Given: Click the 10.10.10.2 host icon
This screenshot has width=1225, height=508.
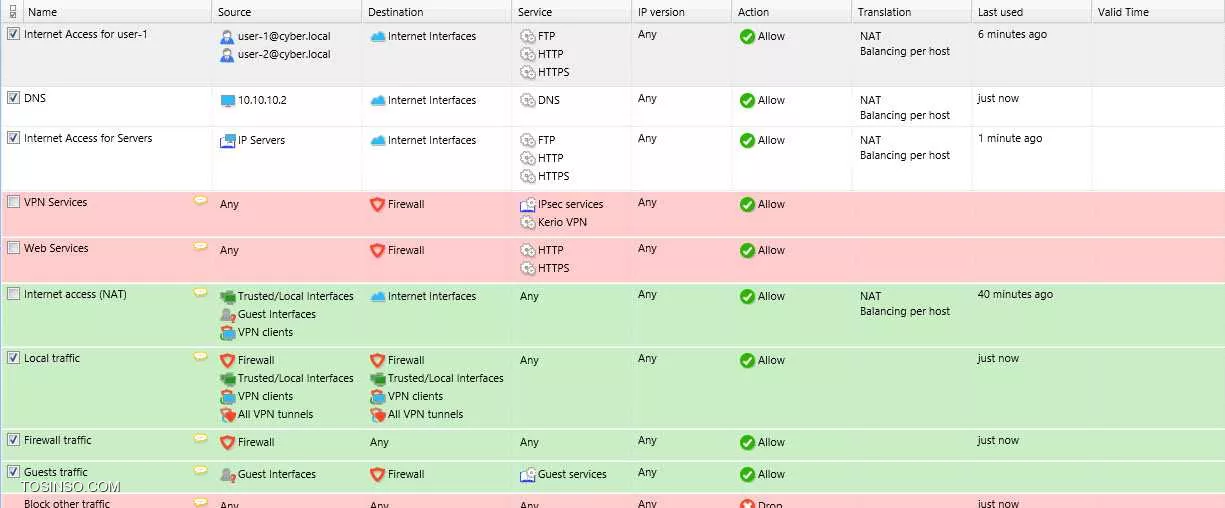Looking at the screenshot, I should tap(227, 100).
